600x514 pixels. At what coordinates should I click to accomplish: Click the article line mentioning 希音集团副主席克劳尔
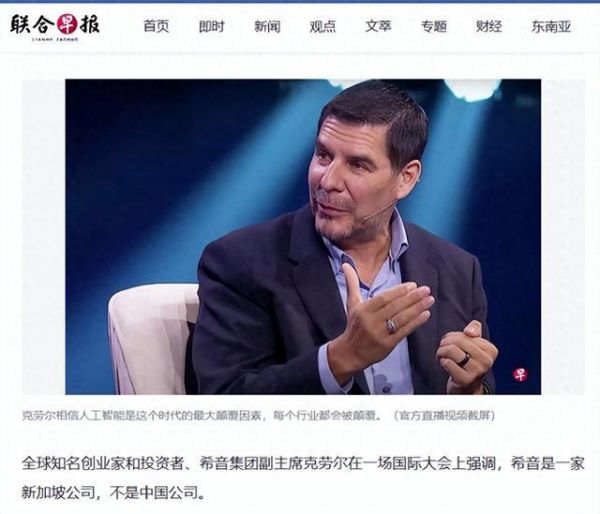[303, 463]
